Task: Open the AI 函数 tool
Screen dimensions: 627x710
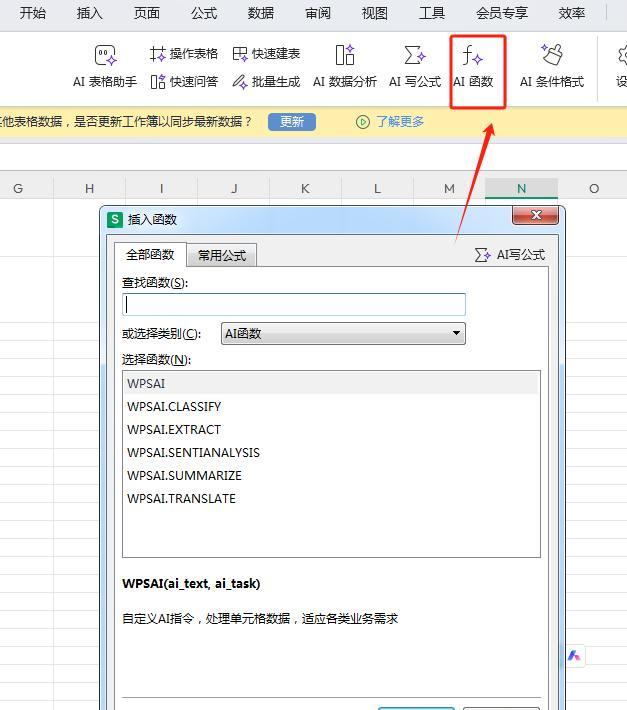Action: point(473,66)
